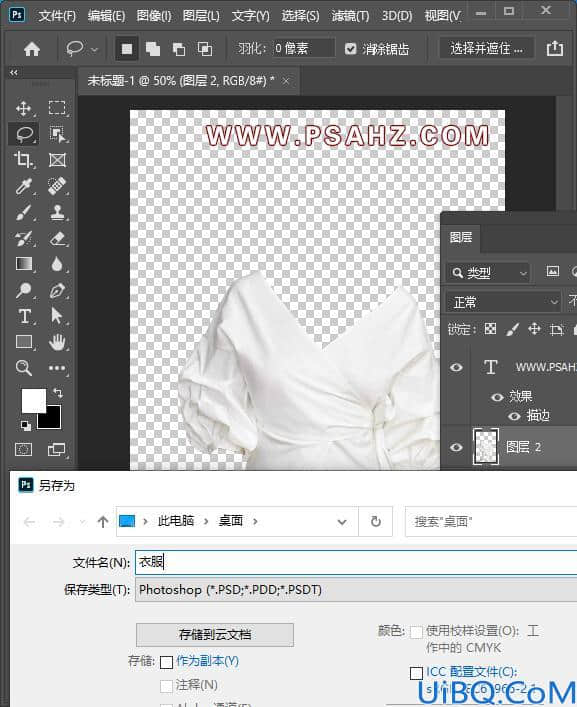The height and width of the screenshot is (707, 577).
Task: Go up one folder level in Save dialog
Action: [103, 522]
